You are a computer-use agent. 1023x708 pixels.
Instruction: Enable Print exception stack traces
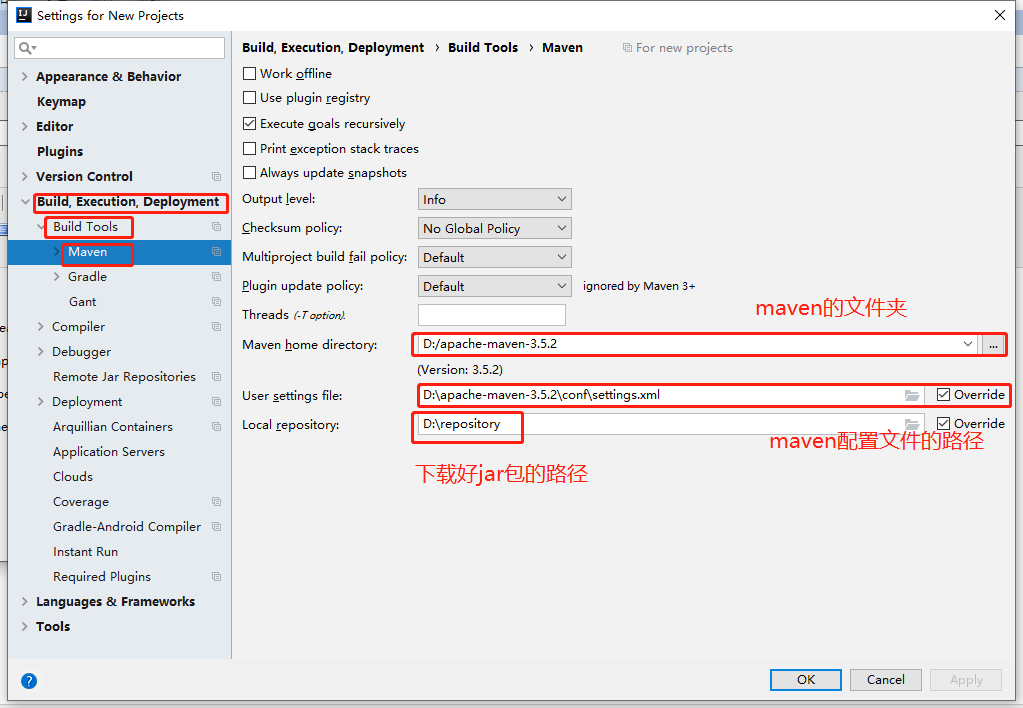coord(249,149)
